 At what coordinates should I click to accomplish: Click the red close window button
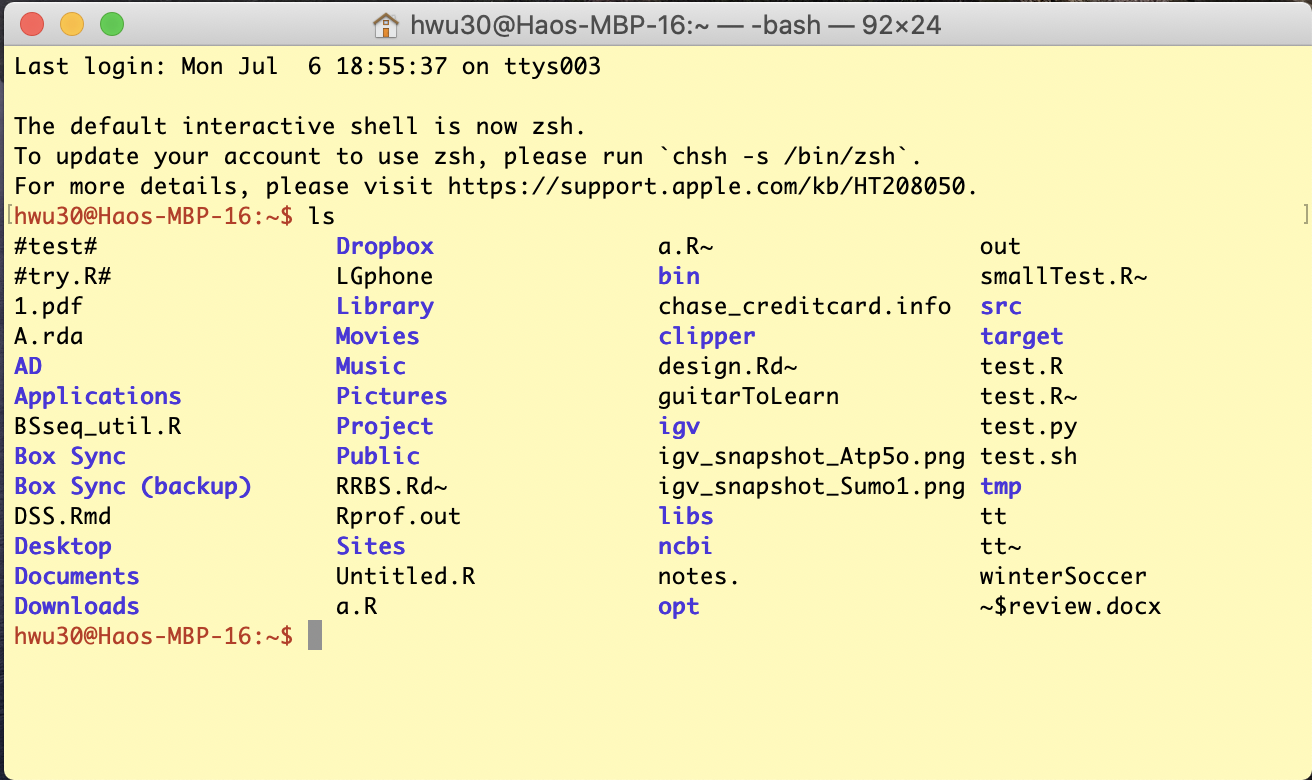(x=32, y=24)
